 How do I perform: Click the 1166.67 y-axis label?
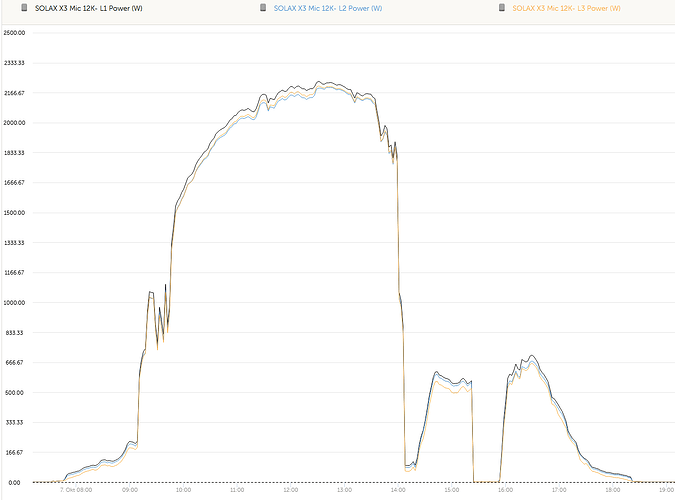[x=14, y=273]
